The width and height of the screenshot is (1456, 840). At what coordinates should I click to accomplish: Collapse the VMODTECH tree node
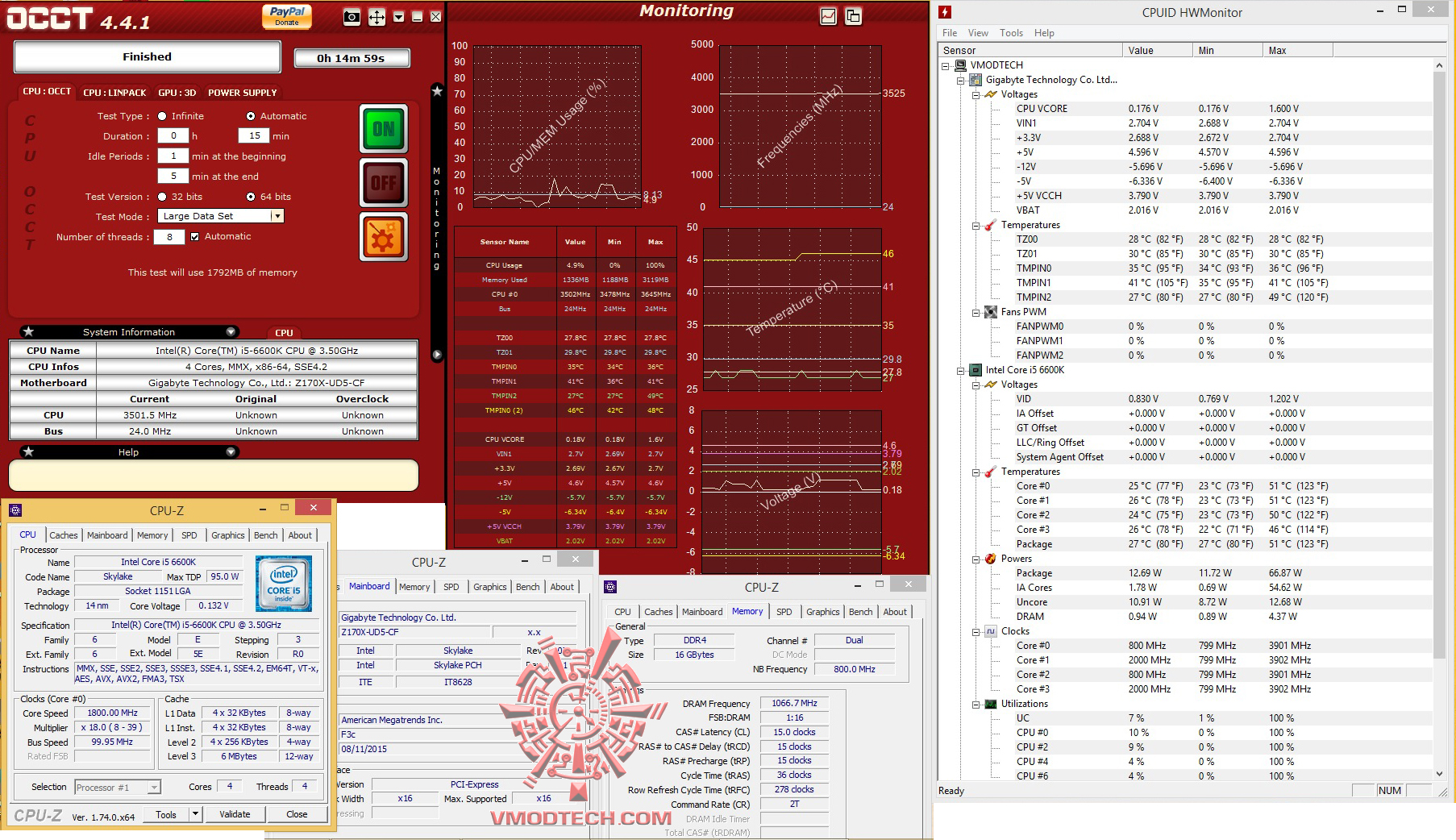tap(946, 65)
